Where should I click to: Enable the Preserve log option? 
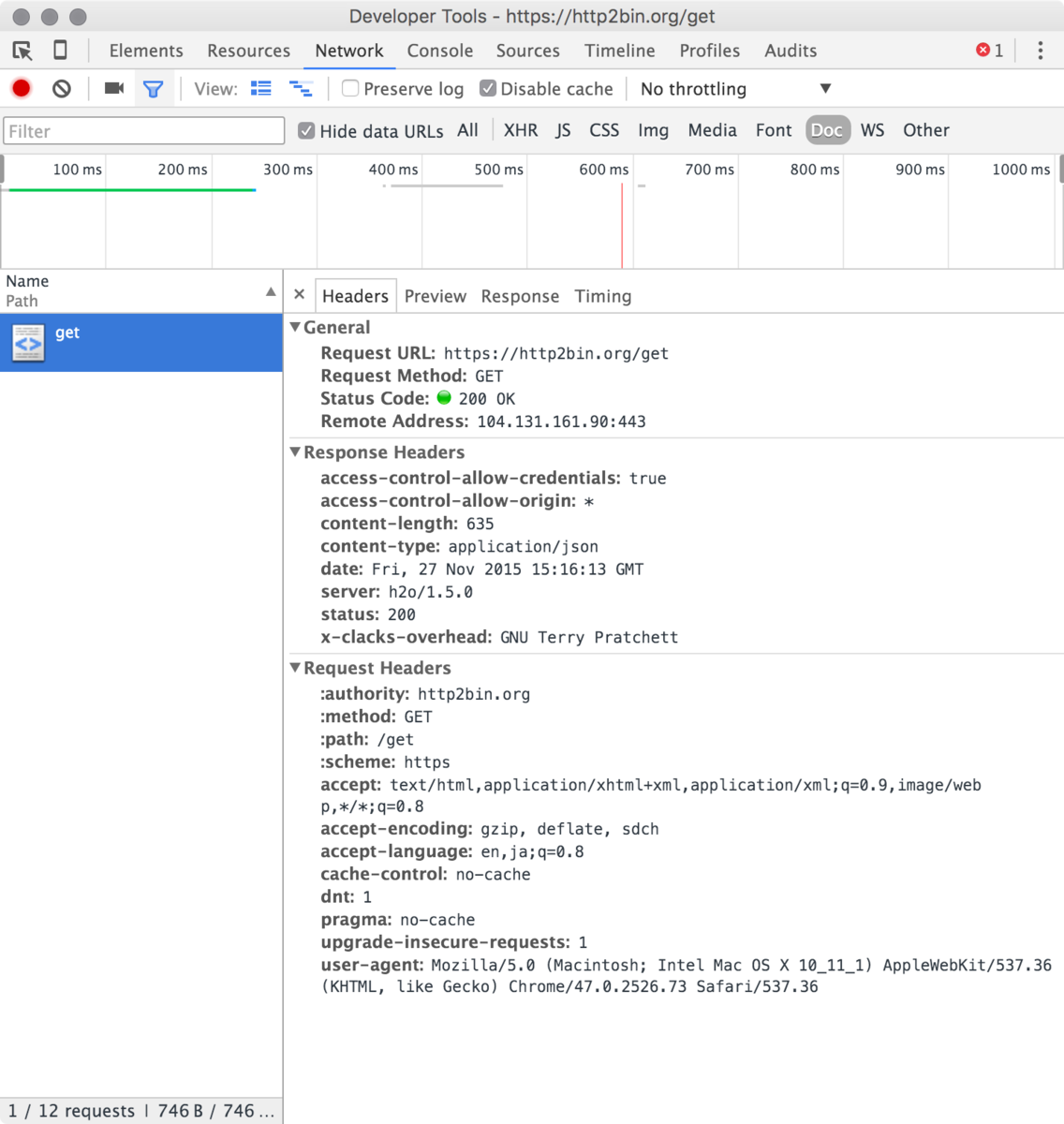pos(349,88)
